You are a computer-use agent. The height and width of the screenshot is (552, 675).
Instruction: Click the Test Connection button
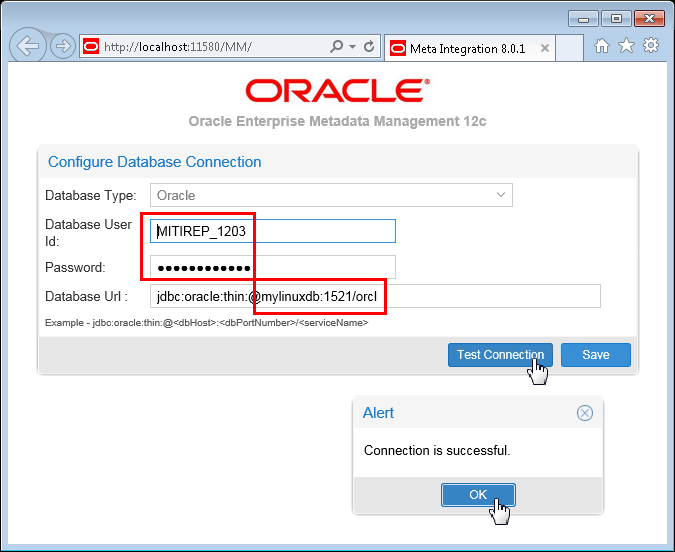(x=500, y=355)
